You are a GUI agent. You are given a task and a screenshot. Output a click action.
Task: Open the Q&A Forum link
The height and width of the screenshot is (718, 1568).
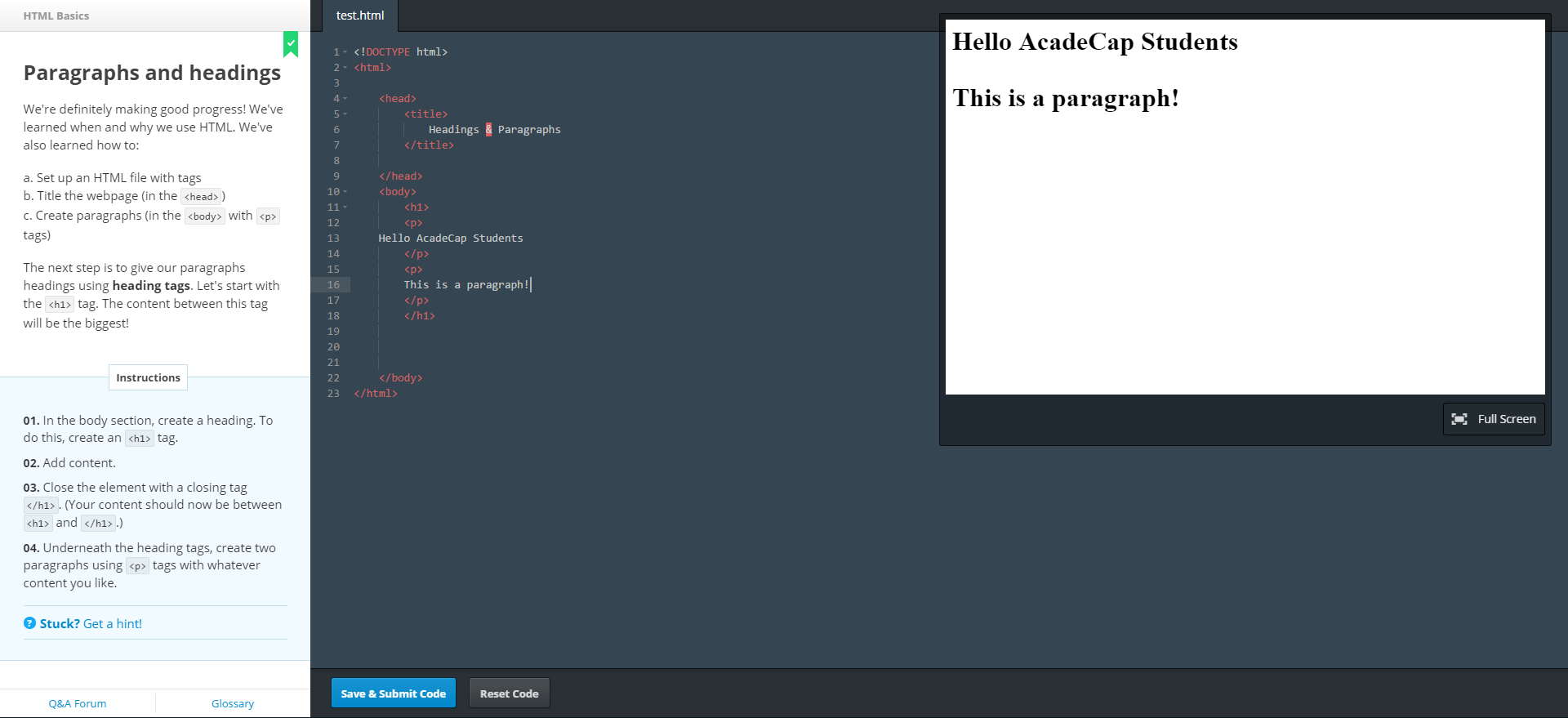pyautogui.click(x=78, y=703)
